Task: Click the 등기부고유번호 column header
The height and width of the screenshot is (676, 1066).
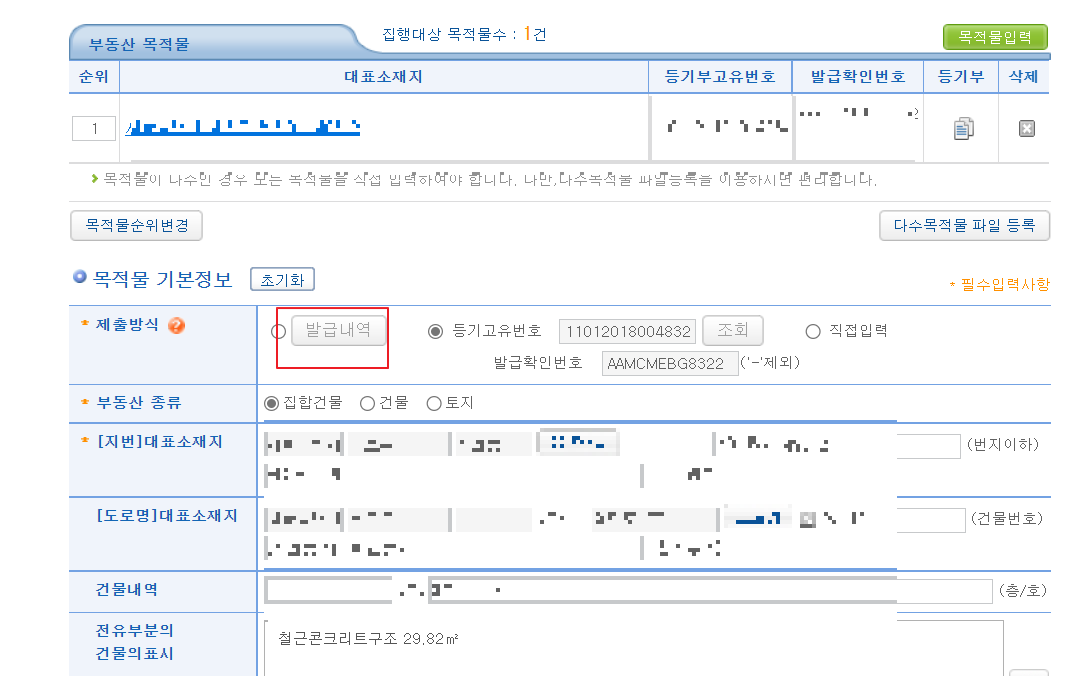Action: [720, 77]
